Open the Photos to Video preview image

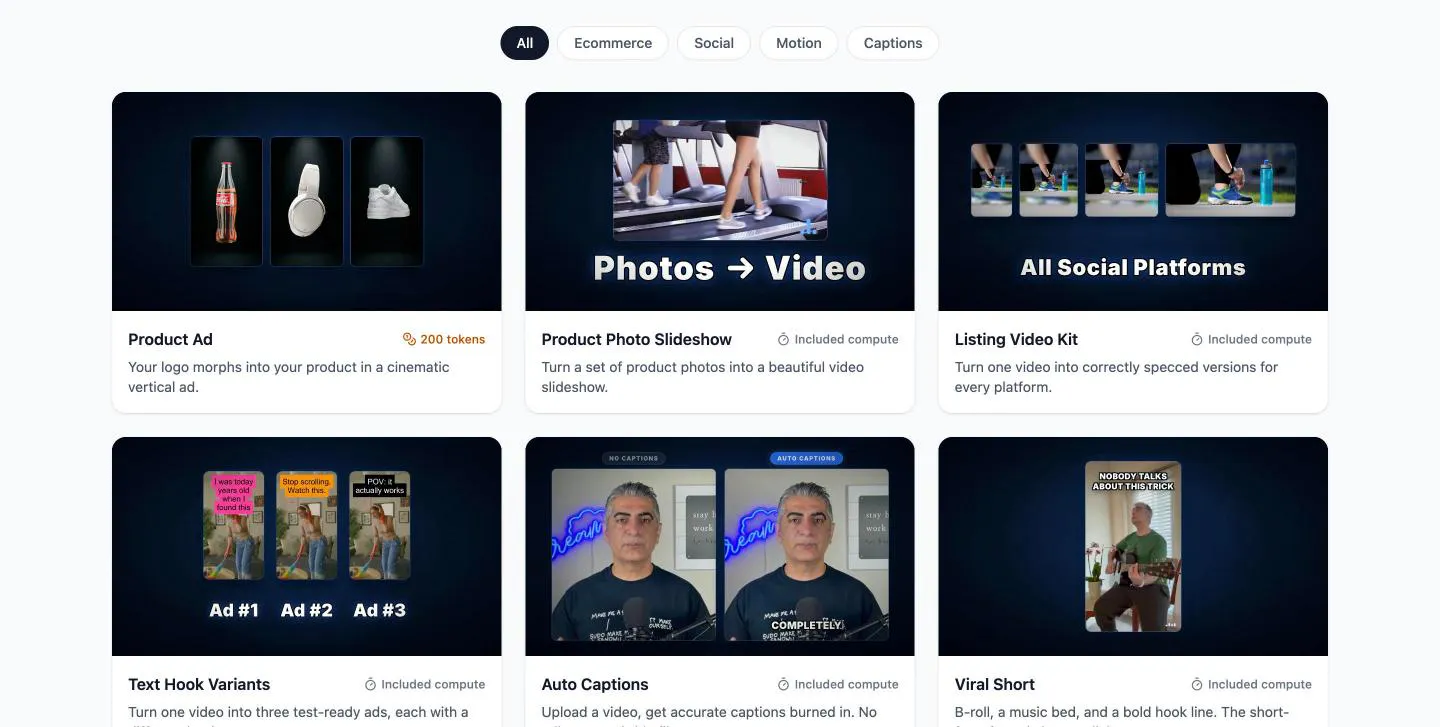pyautogui.click(x=720, y=202)
